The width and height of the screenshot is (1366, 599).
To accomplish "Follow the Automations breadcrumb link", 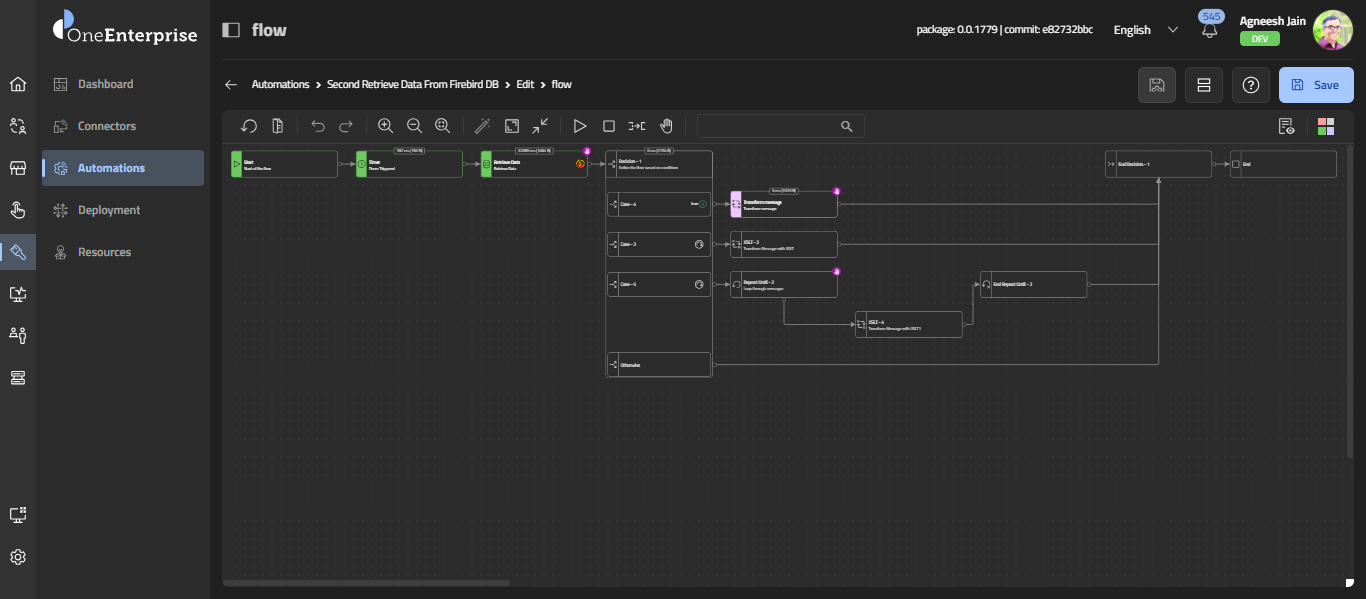I will pyautogui.click(x=280, y=85).
